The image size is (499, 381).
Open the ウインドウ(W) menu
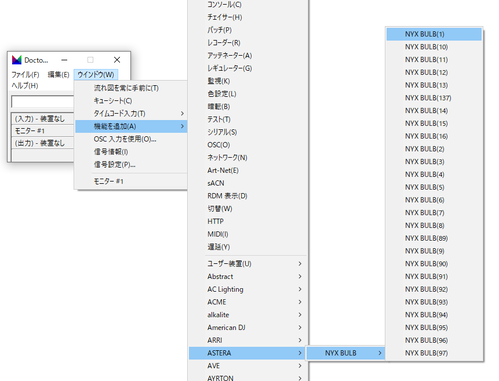pyautogui.click(x=96, y=74)
